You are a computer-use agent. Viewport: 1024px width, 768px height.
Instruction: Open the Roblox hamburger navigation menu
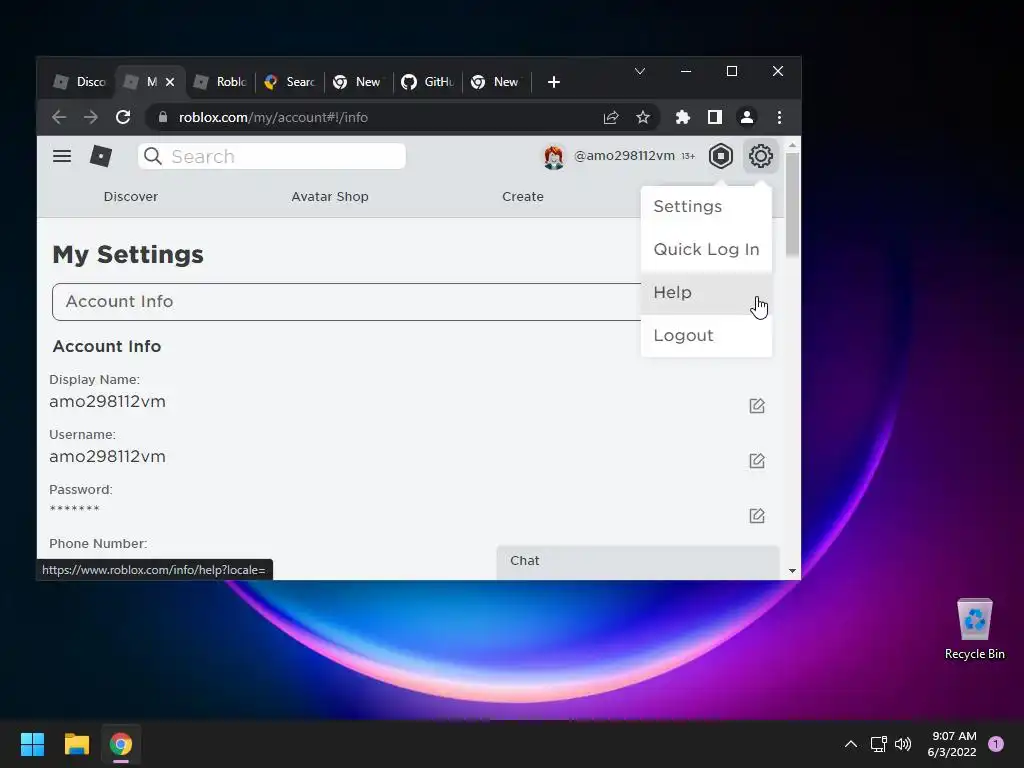[x=62, y=156]
